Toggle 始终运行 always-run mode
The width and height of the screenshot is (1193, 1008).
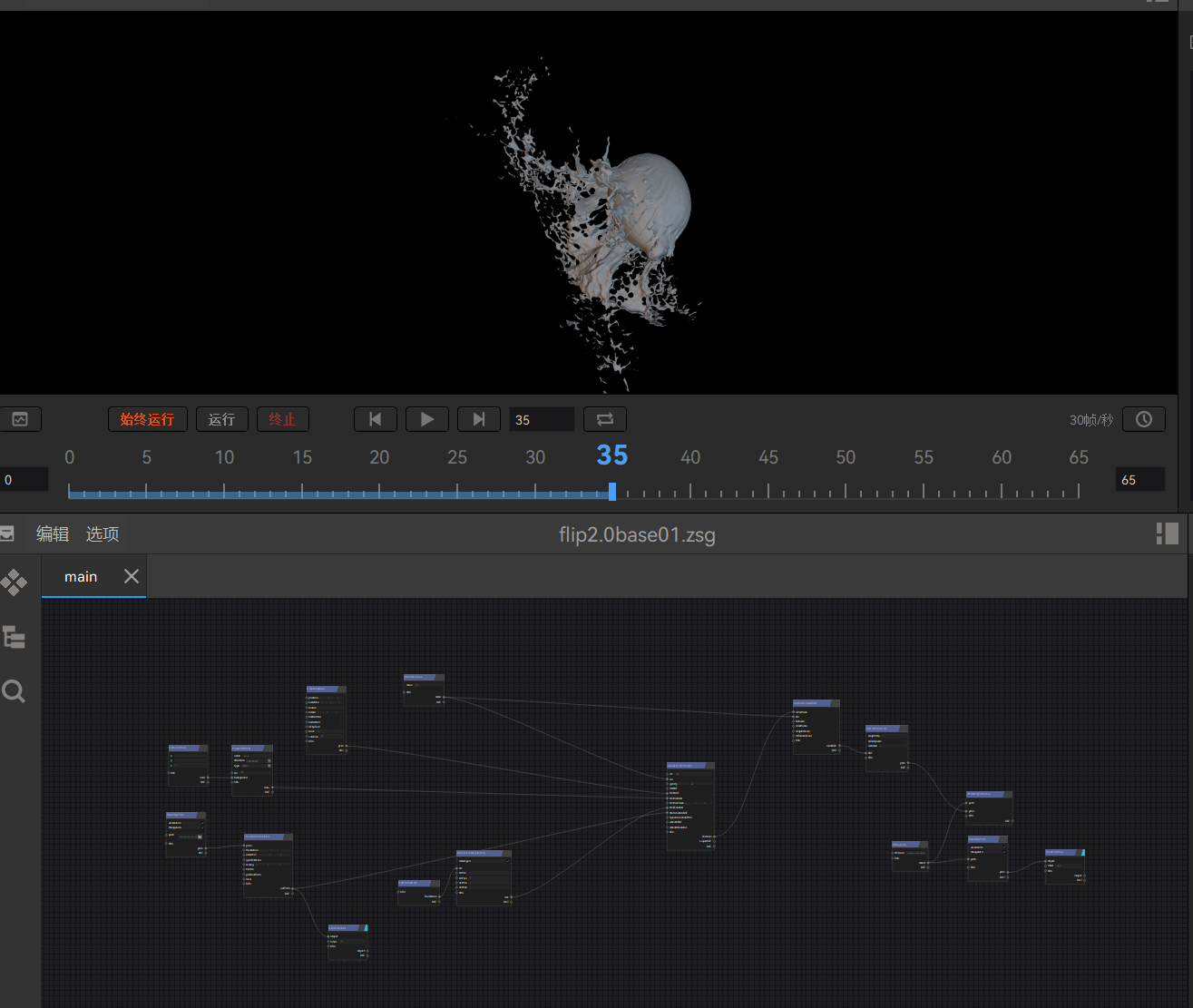[147, 419]
